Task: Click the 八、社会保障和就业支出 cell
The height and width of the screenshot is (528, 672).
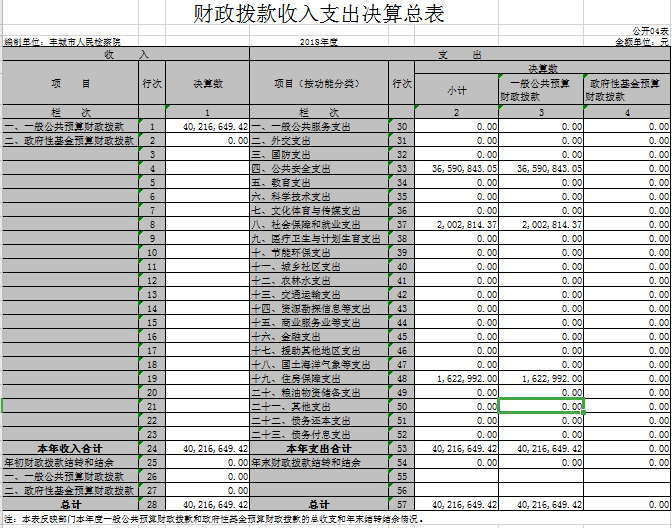Action: tap(319, 225)
